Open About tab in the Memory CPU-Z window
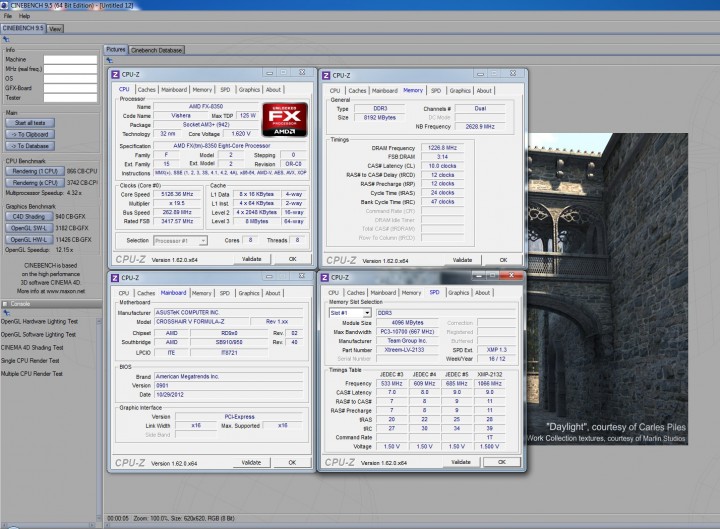The image size is (720, 529). 484,91
